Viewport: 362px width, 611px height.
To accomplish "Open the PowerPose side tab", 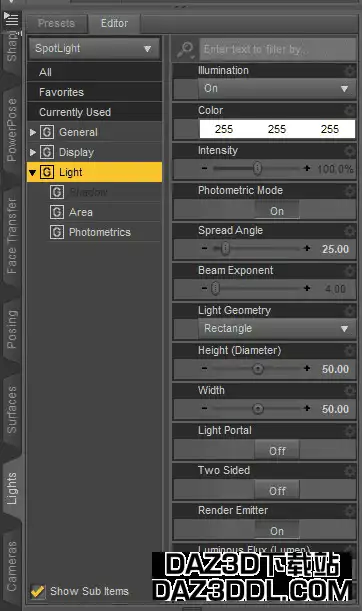I will tap(12, 130).
